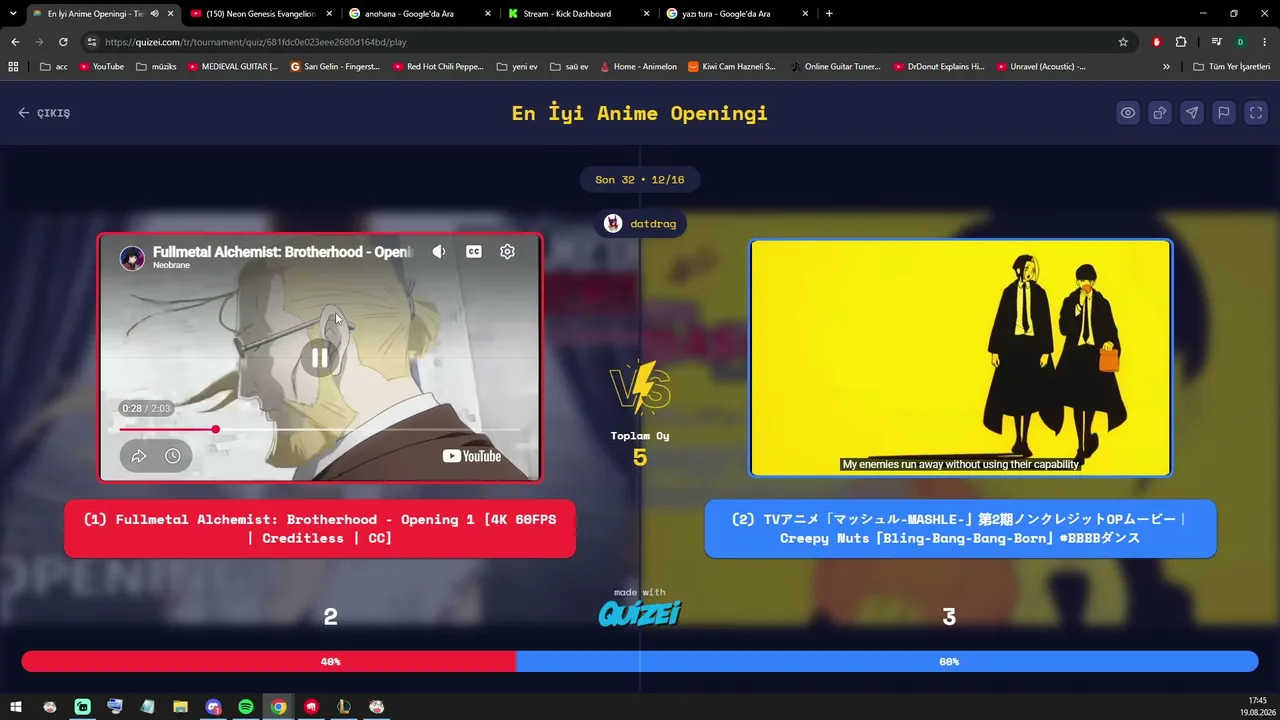
Task: Click the video share arrow button
Action: click(x=139, y=456)
